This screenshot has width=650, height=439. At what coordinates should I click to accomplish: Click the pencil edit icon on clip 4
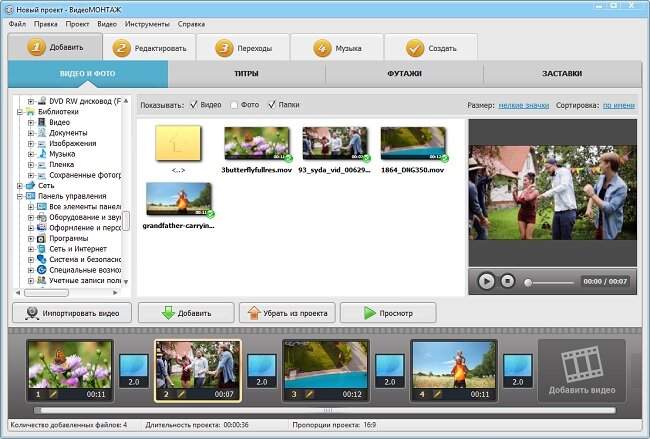pos(437,394)
